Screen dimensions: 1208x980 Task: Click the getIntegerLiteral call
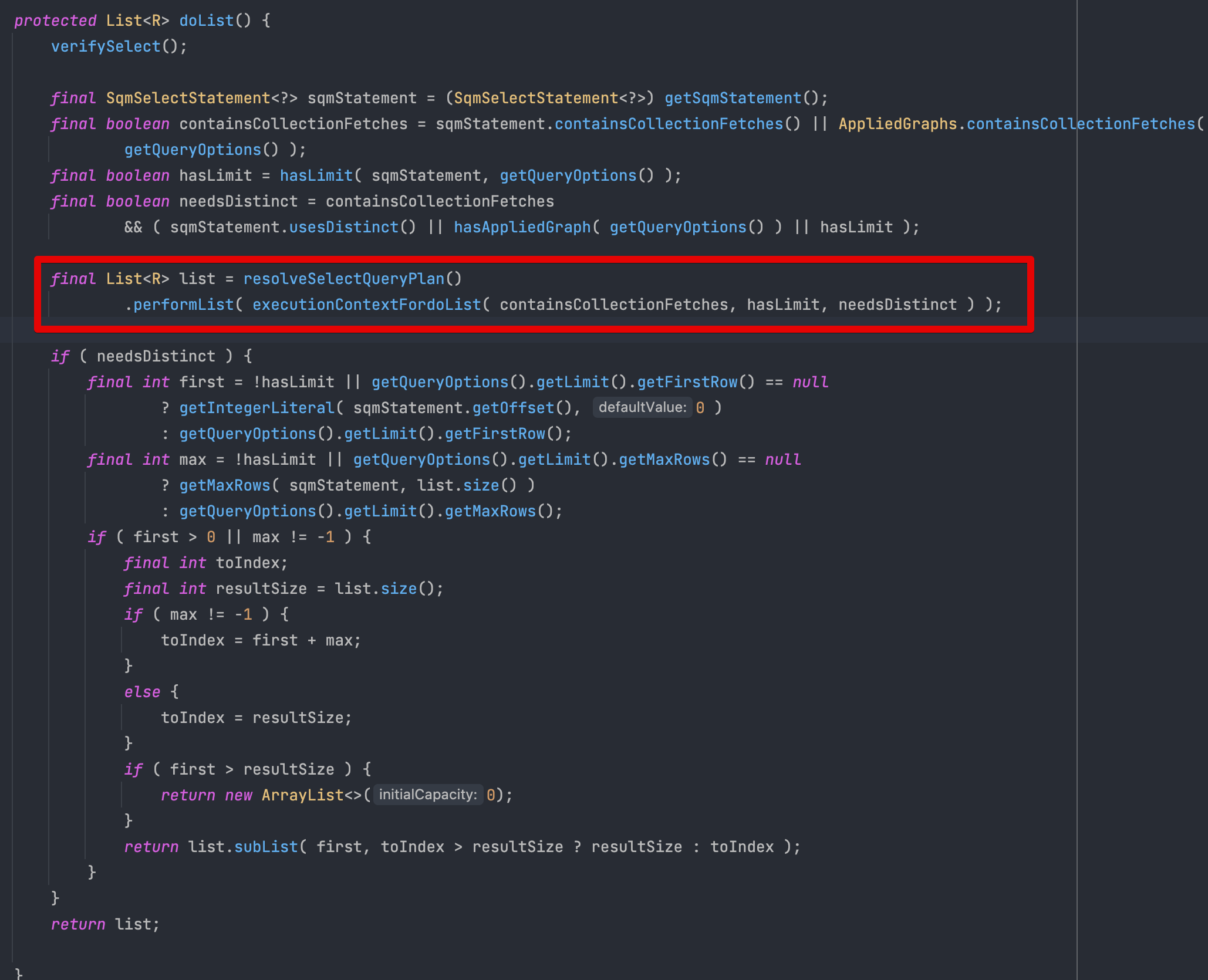[257, 408]
